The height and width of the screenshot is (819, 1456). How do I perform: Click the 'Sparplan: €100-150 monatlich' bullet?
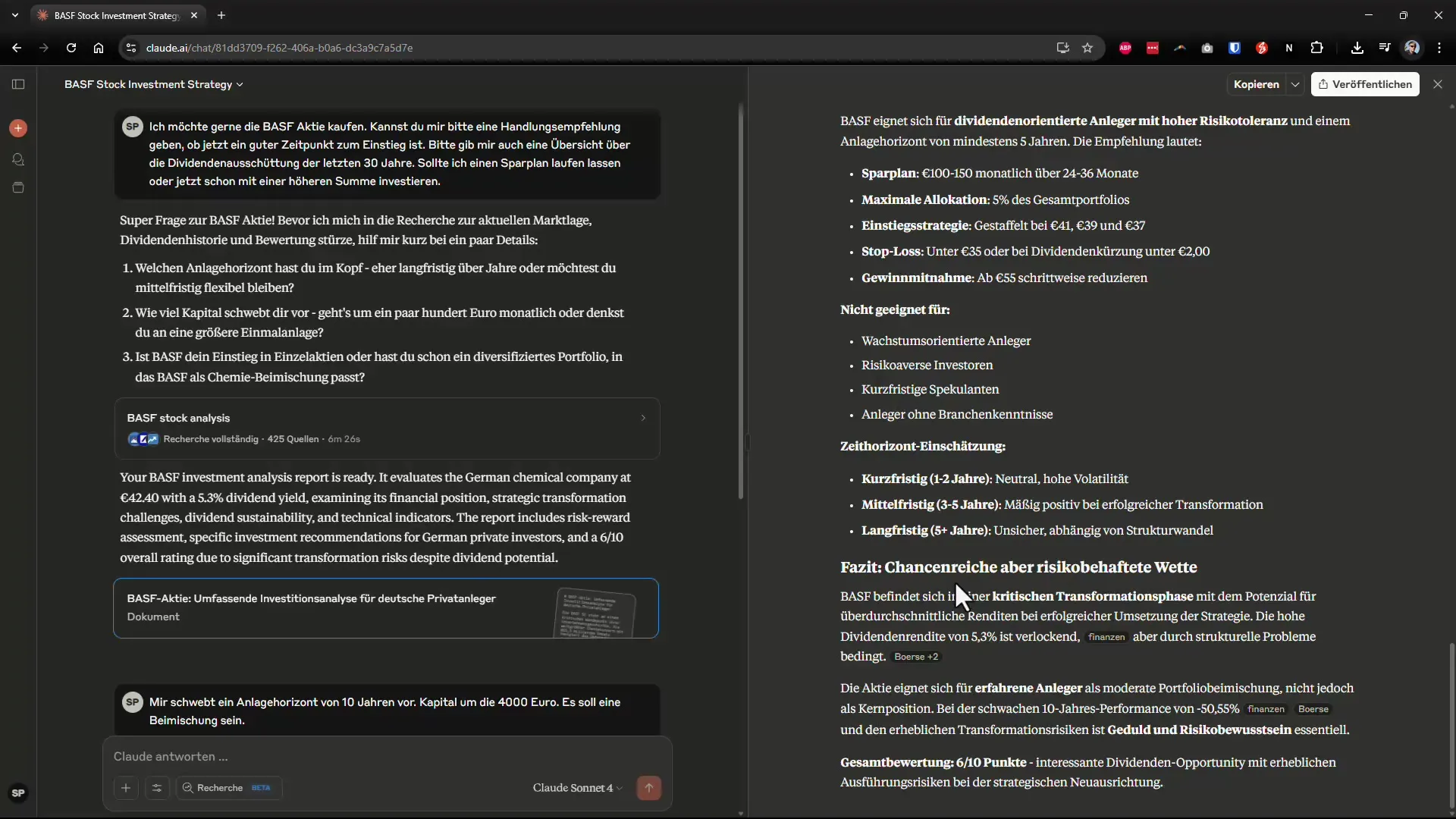point(999,173)
